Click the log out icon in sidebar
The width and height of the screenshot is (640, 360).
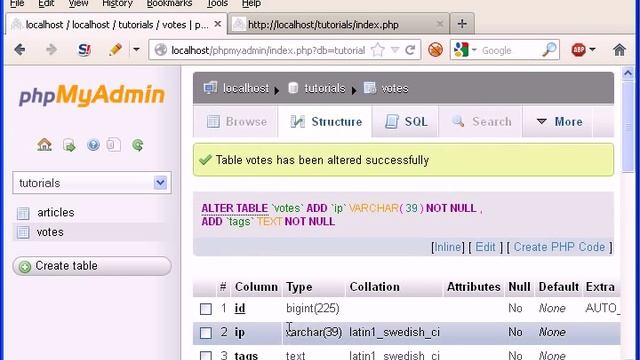point(69,145)
